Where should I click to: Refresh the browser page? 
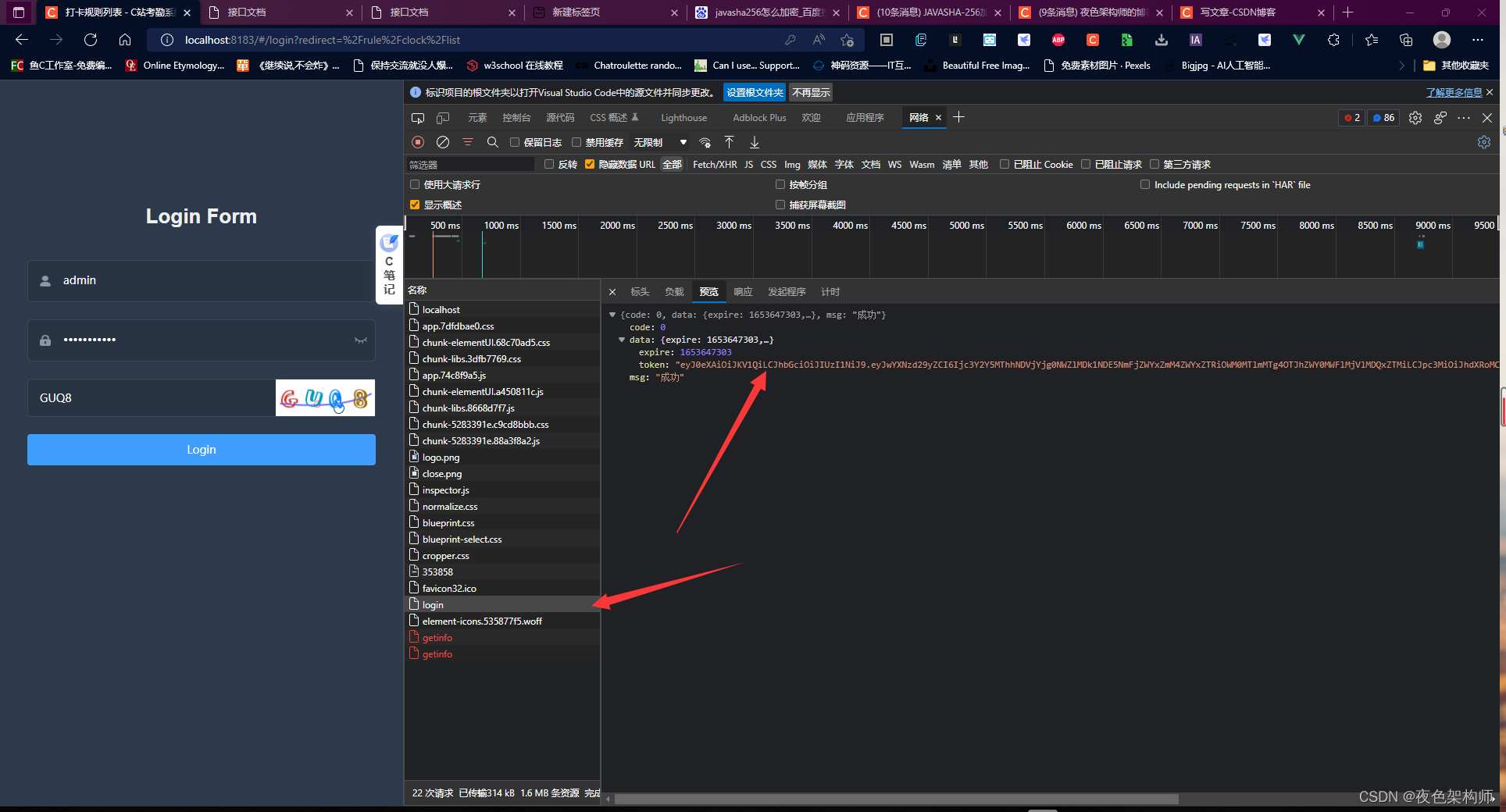(91, 40)
